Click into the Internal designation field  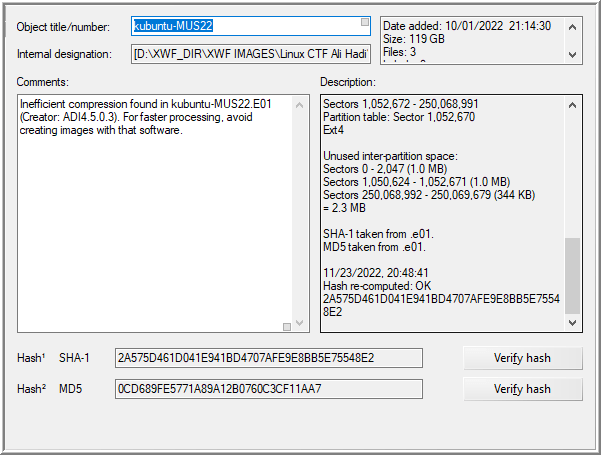click(250, 54)
